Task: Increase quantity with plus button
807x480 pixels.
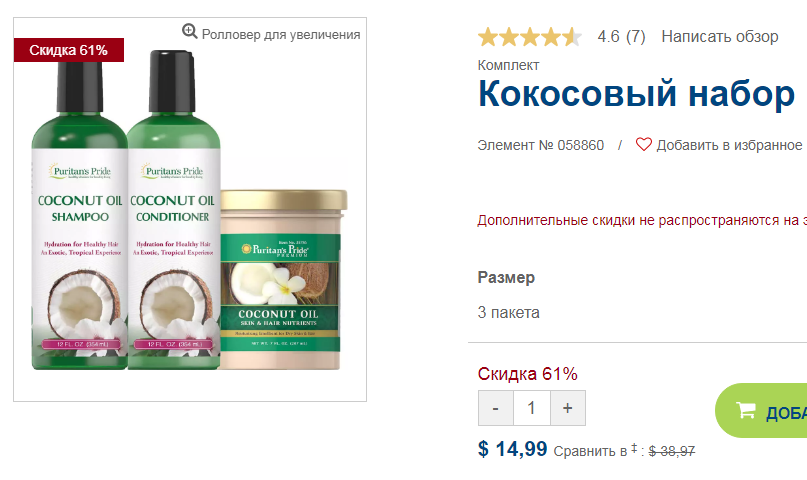Action: [568, 408]
